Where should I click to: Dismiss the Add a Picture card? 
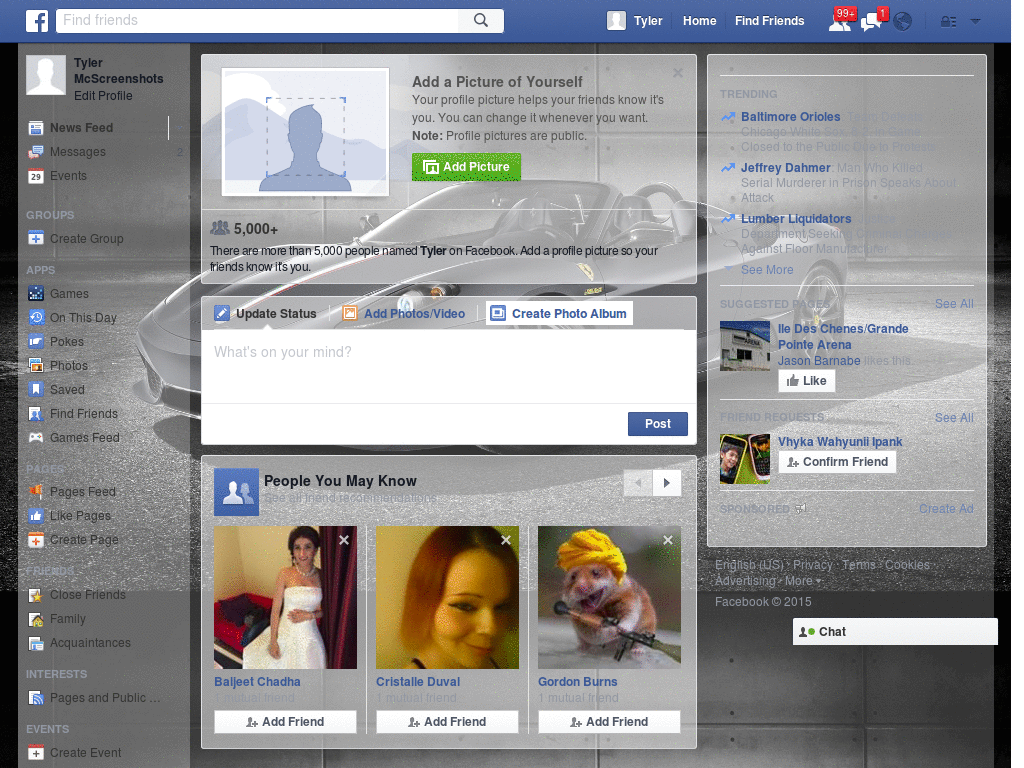[x=678, y=73]
